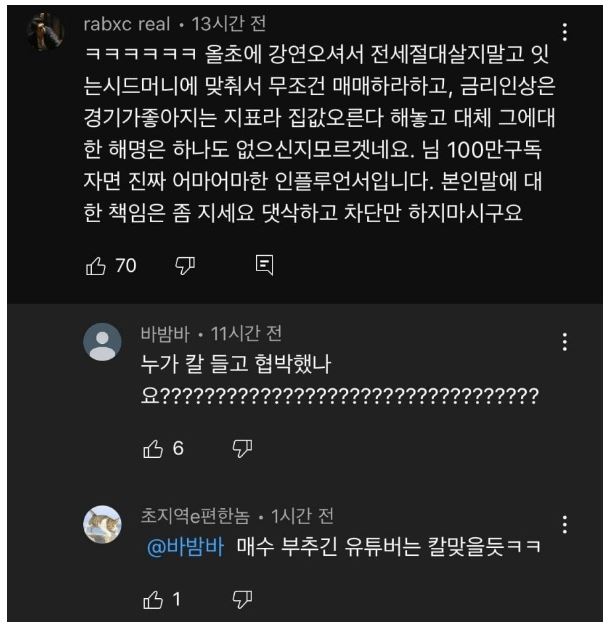Dislike the rabxc real comment
Viewport: 613px width, 631px height.
[x=185, y=265]
